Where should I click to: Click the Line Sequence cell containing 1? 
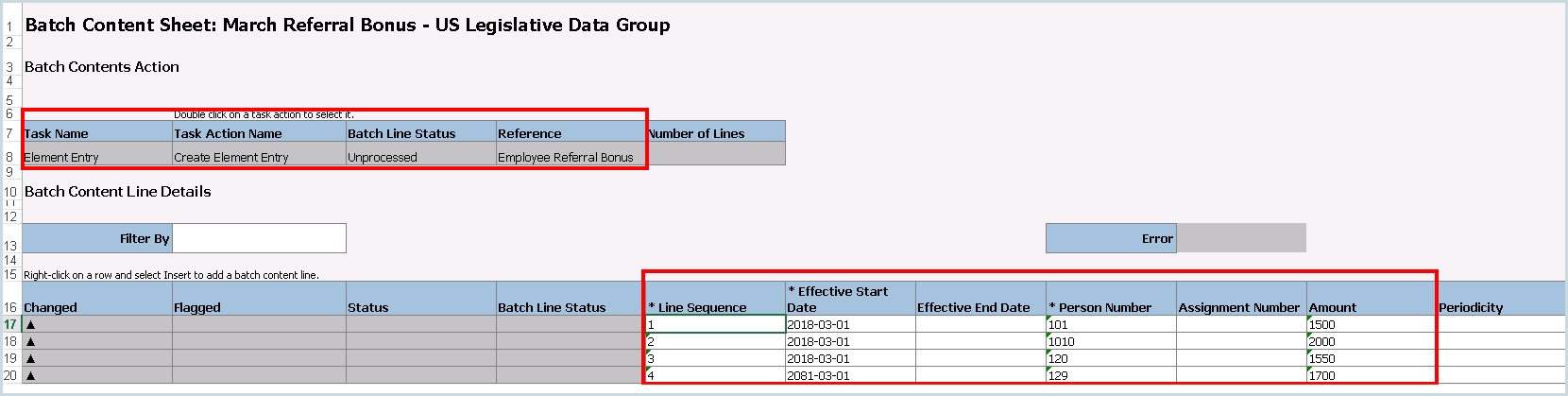714,324
